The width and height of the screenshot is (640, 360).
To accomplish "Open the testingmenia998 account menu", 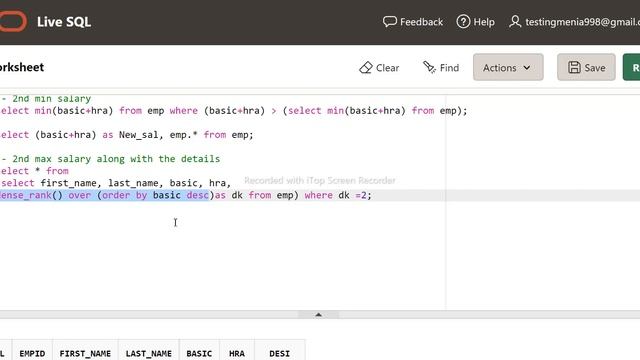I will point(582,22).
